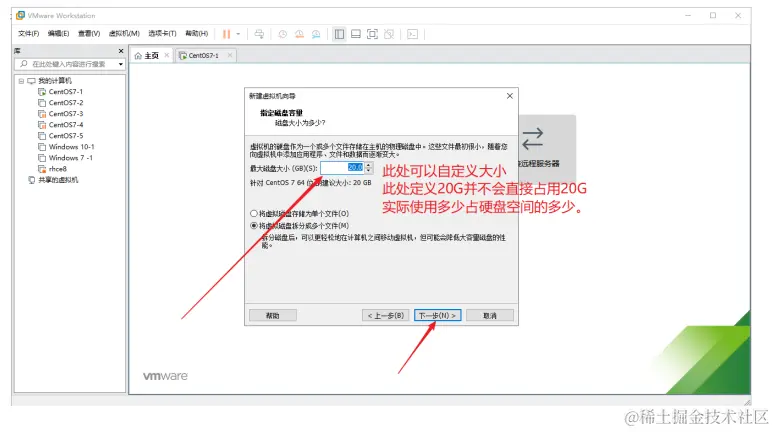Screen dimensions: 775x432
Task: Click the console view toolbar icon
Action: (412, 34)
